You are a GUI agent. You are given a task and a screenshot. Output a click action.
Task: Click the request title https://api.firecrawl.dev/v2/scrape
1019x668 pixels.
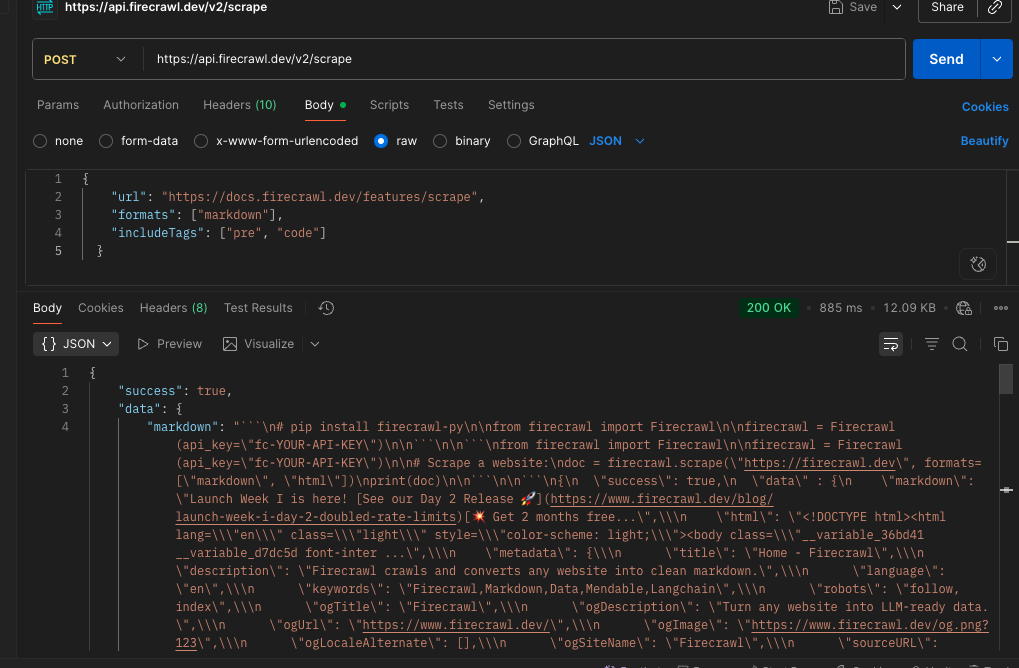coord(166,7)
